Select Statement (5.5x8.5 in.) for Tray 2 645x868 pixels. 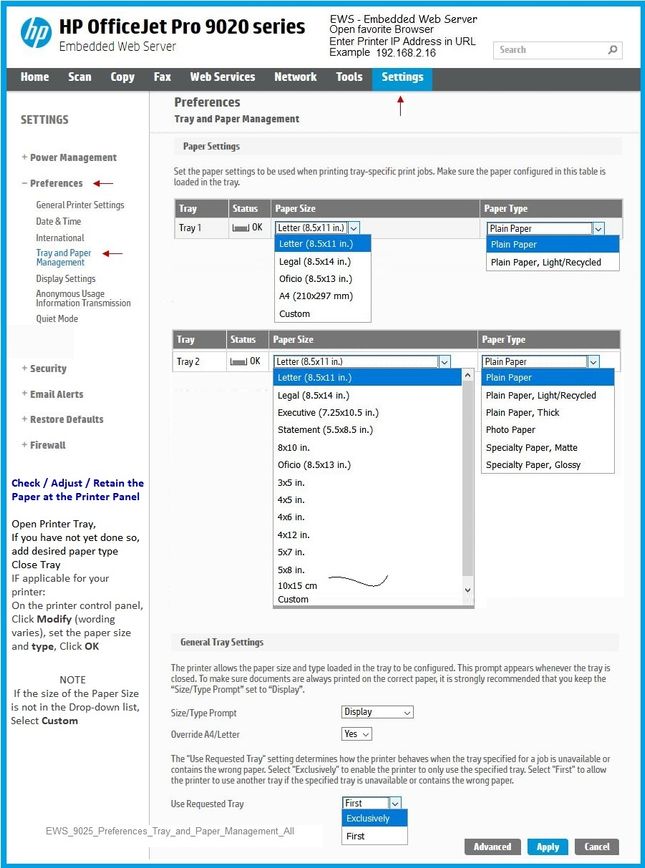click(x=368, y=430)
